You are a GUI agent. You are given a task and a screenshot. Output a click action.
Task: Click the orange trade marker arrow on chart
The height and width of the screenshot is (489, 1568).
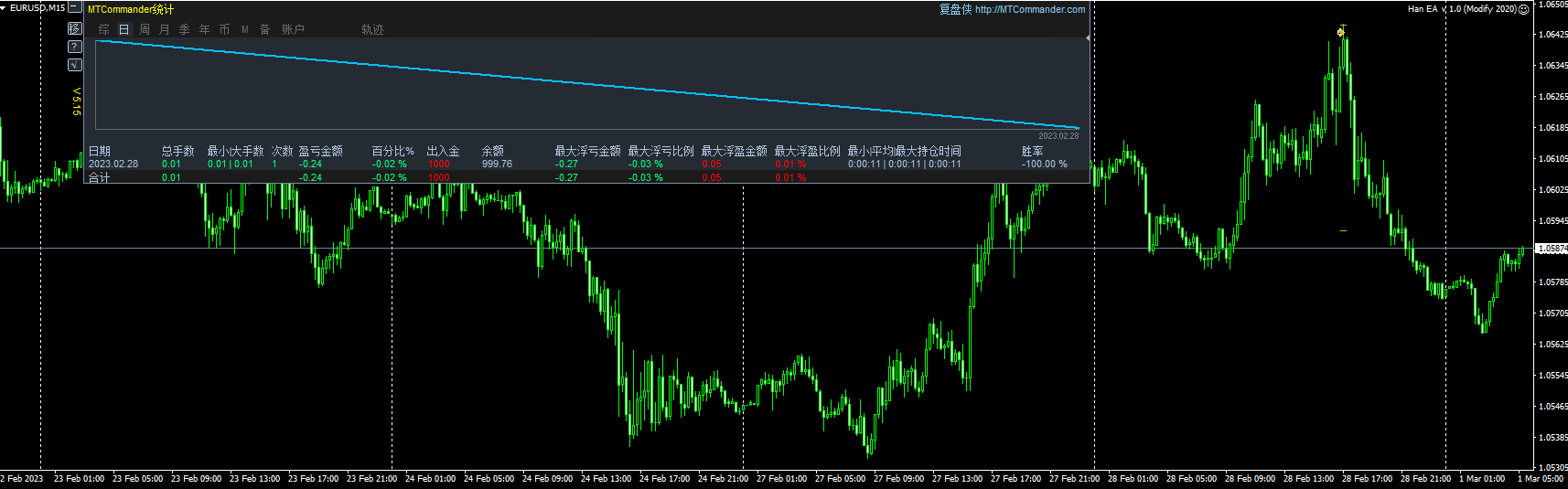coord(1341,32)
